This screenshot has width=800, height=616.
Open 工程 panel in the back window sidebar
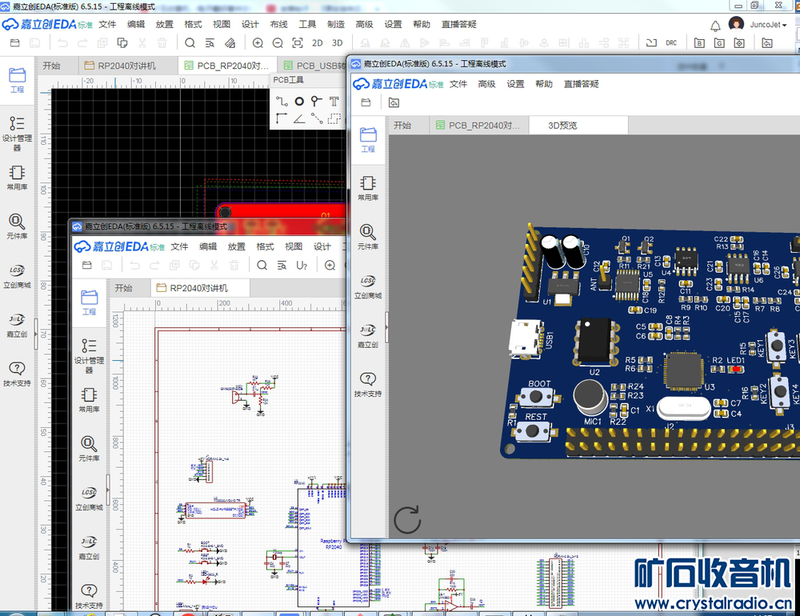[17, 79]
